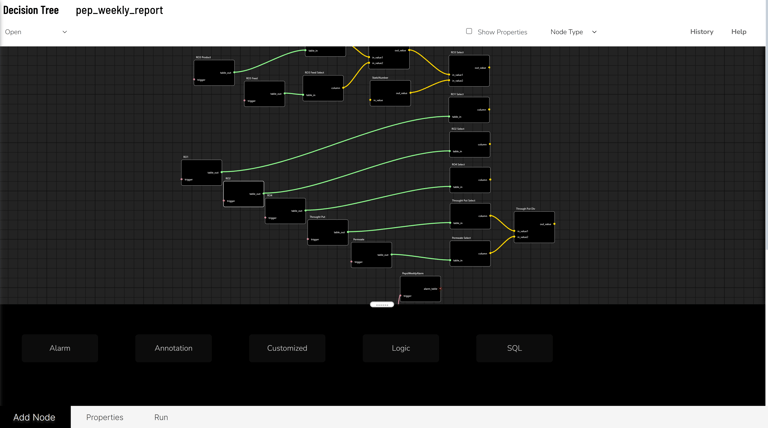
Task: Select the Permeate Select node
Action: 470,253
